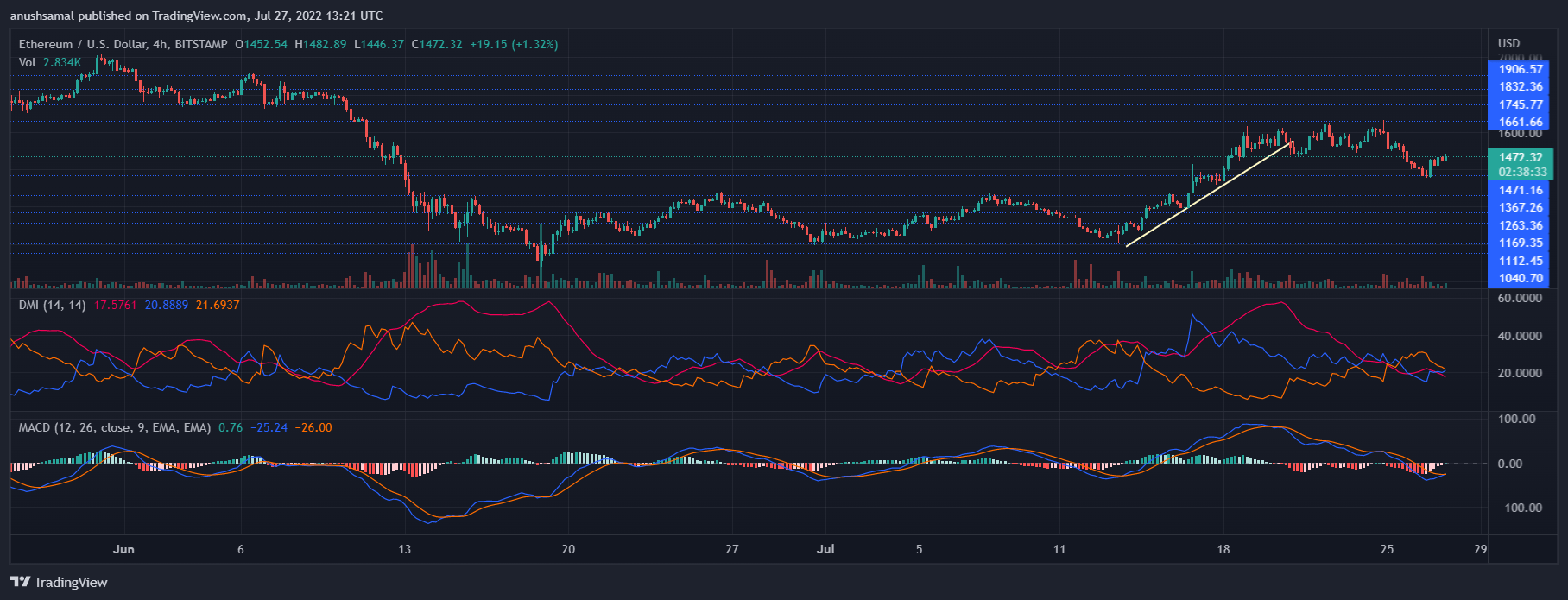Click the 25 date on time axis
The width and height of the screenshot is (1568, 600).
[1387, 549]
